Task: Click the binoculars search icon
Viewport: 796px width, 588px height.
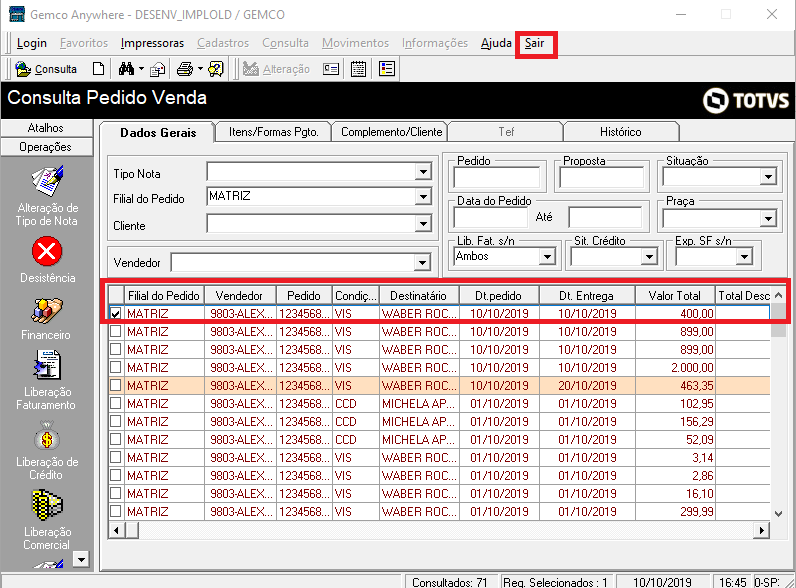Action: pos(126,69)
